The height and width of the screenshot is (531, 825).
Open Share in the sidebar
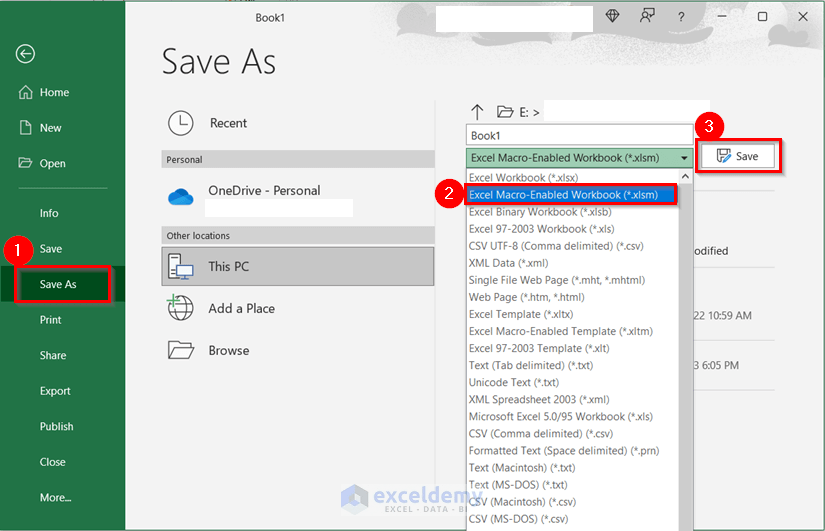[53, 355]
